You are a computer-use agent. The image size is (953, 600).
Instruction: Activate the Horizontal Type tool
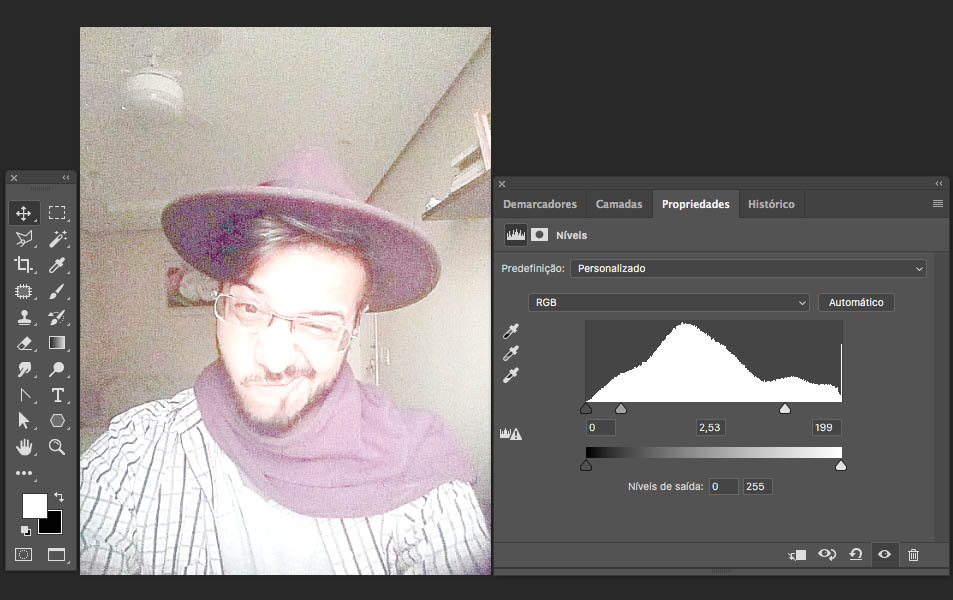point(58,395)
